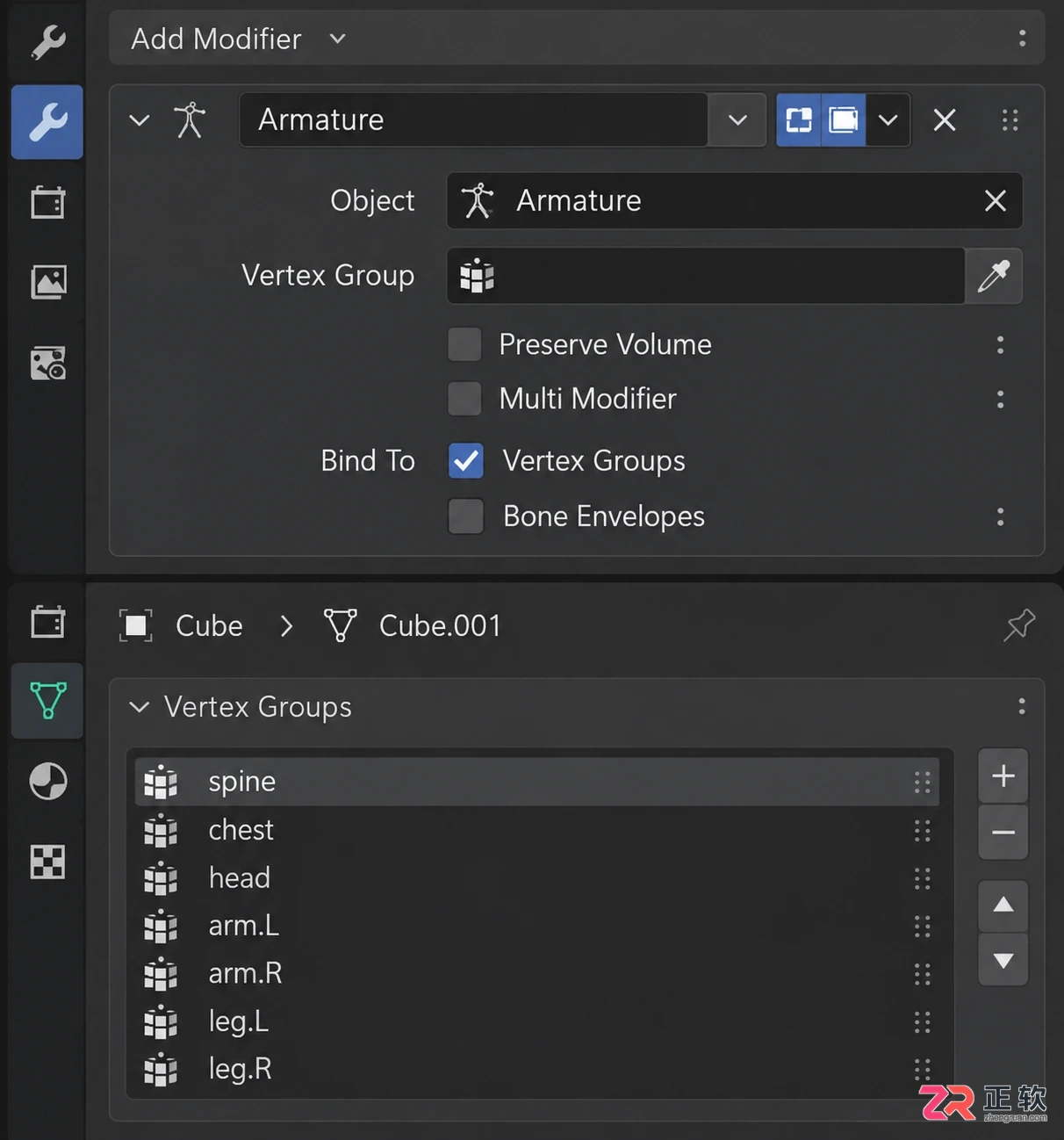This screenshot has height=1140, width=1064.
Task: Select the spine vertex group
Action: 537,782
